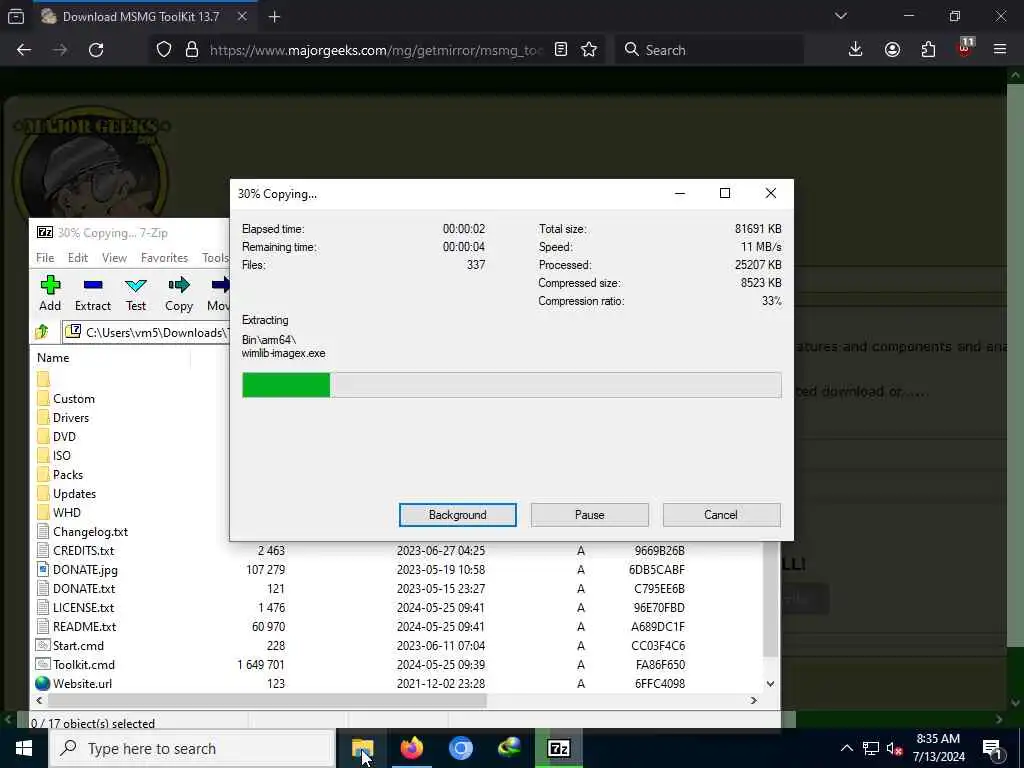Viewport: 1024px width, 768px height.
Task: Select Website.url file
Action: click(82, 683)
